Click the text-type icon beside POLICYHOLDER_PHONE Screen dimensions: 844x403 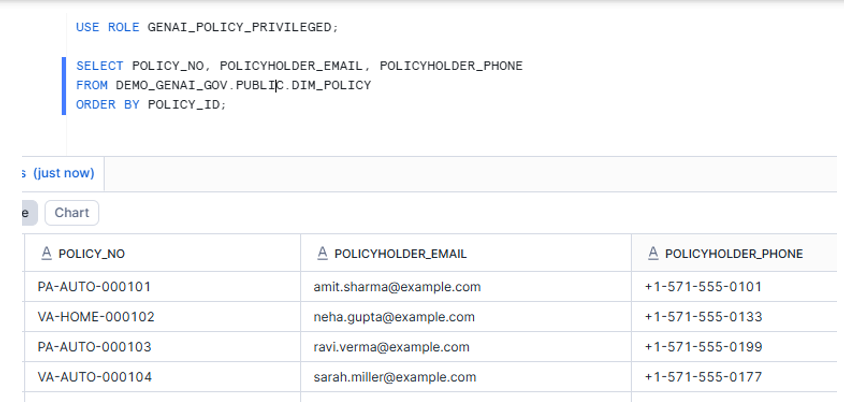[653, 254]
